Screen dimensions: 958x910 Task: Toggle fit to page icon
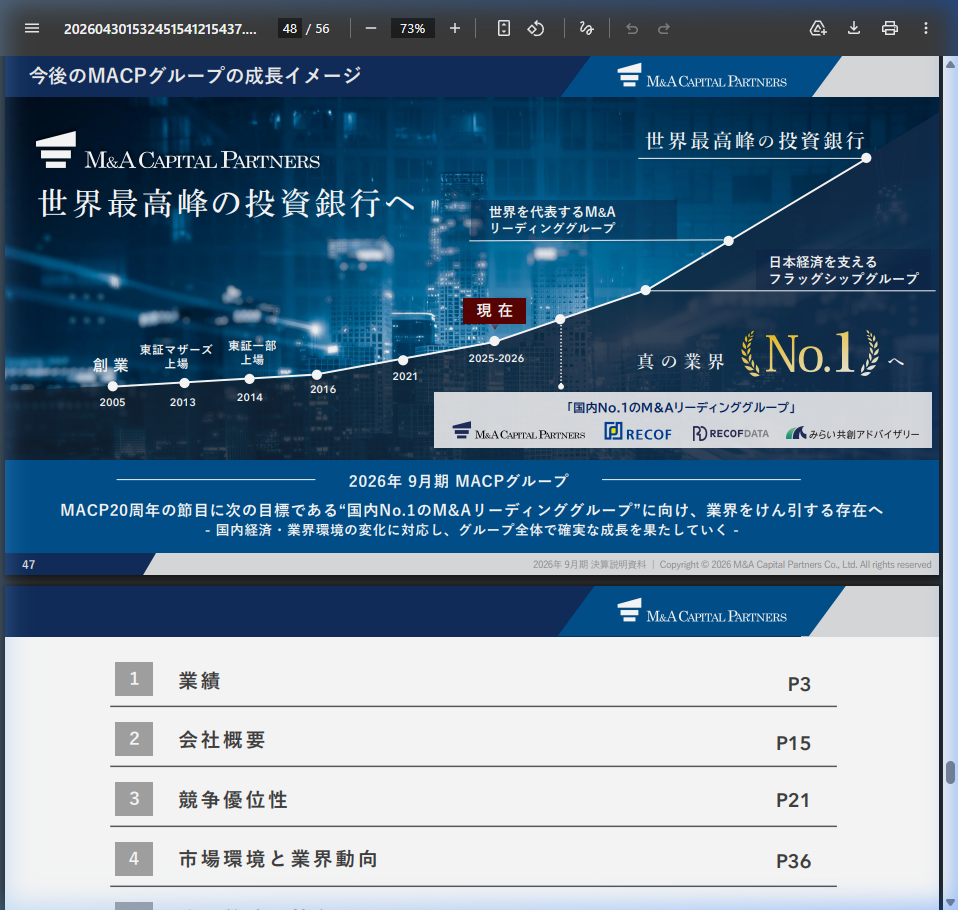(503, 28)
